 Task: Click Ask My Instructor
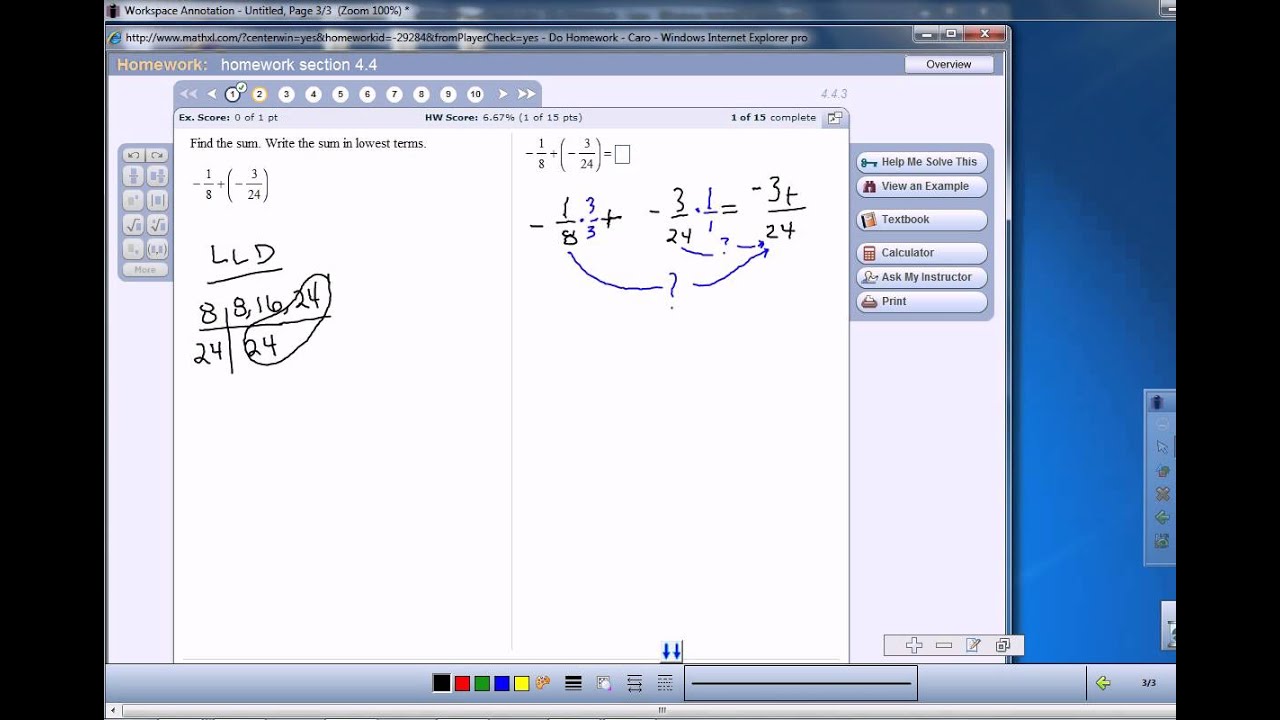coord(922,277)
